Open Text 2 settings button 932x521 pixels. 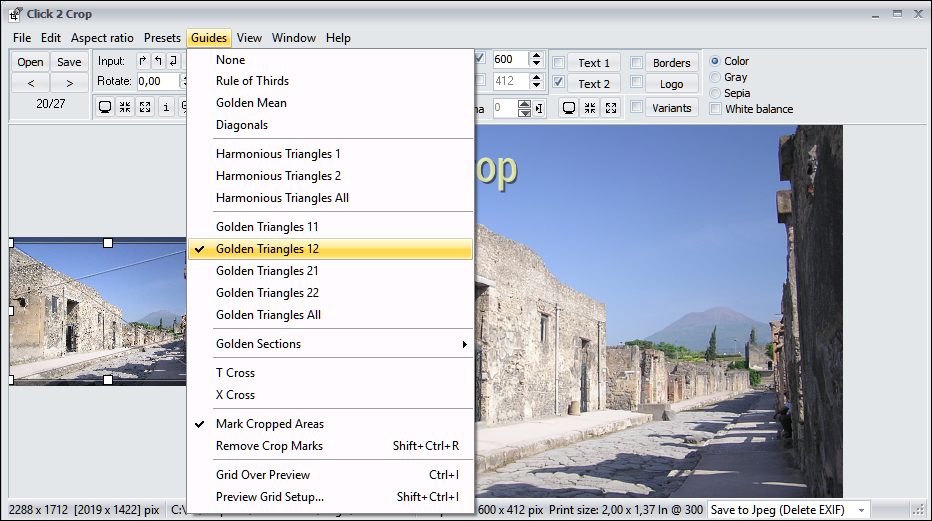(594, 84)
